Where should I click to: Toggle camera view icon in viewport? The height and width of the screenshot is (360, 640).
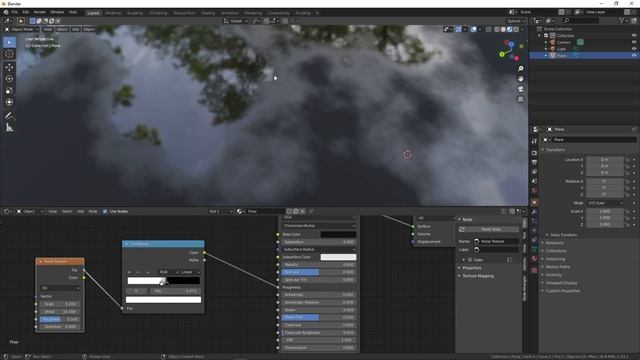[x=520, y=89]
